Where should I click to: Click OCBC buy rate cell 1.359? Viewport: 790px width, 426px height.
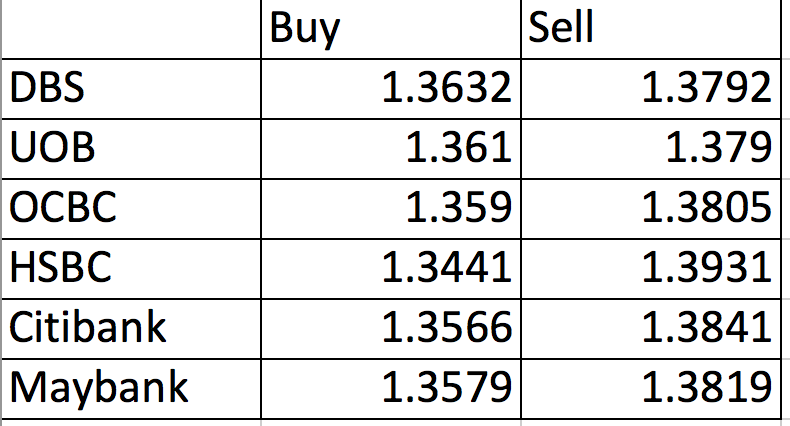[x=390, y=208]
